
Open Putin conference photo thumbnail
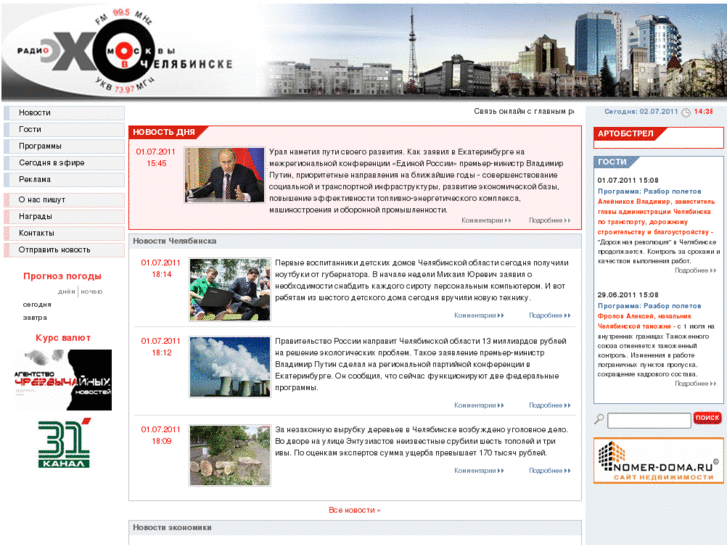pos(224,175)
